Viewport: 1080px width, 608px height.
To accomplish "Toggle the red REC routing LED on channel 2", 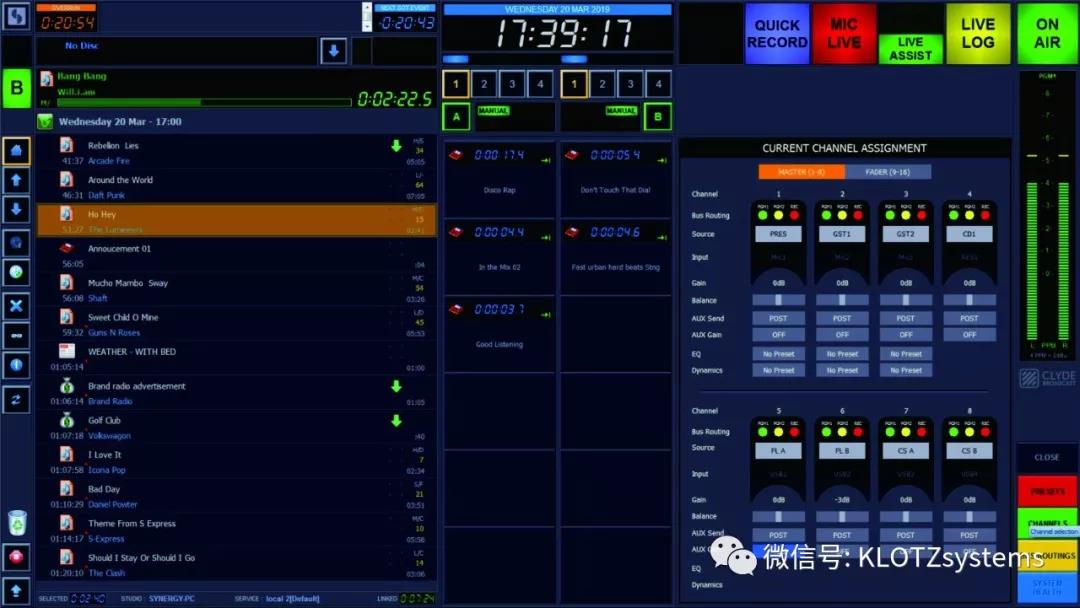I will tap(858, 216).
